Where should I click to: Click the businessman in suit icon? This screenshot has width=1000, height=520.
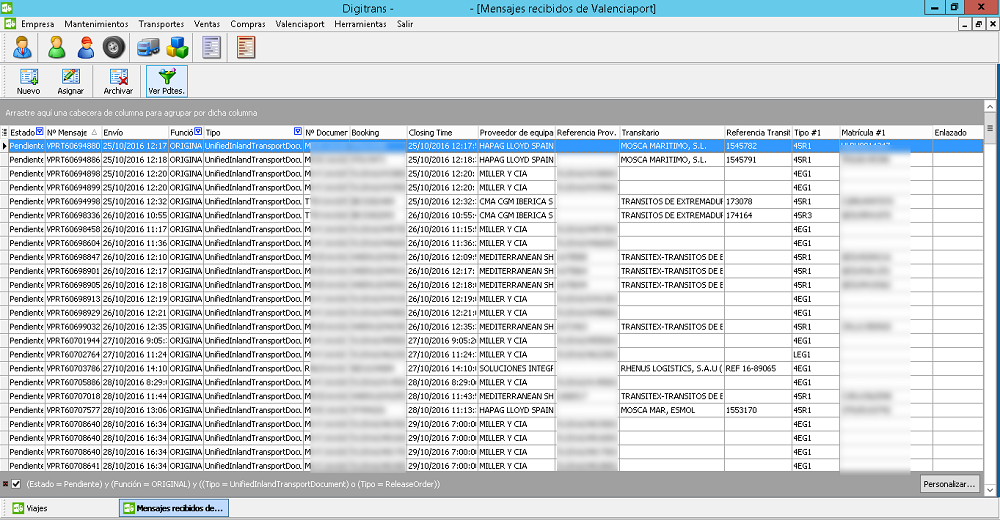[x=23, y=47]
